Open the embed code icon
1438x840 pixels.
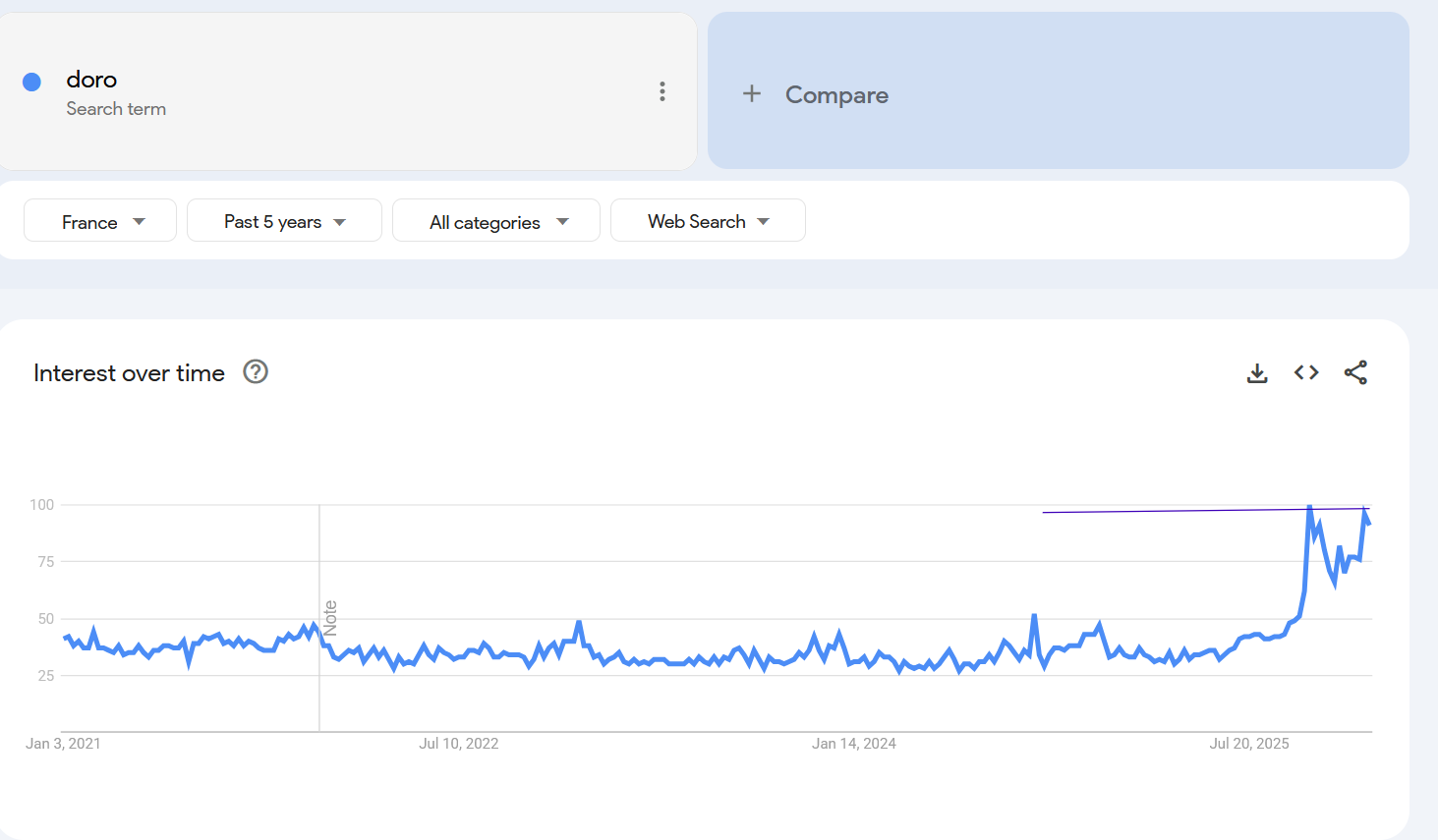pos(1306,372)
